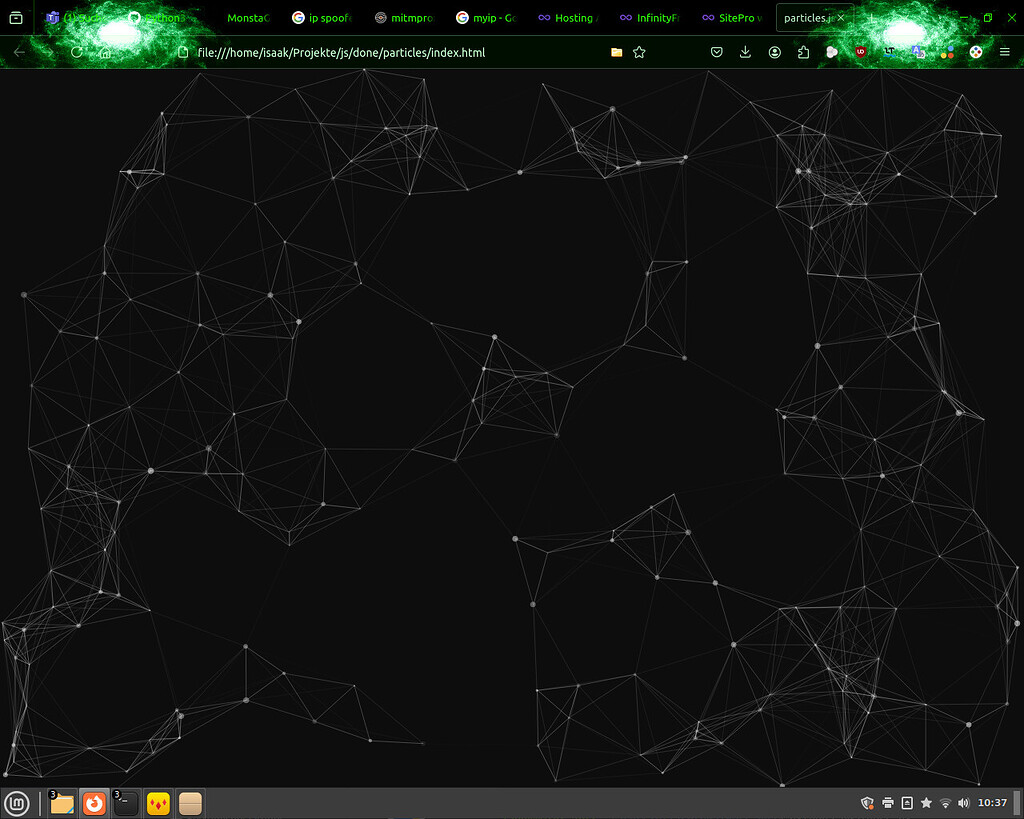
Task: Switch to the mitmproxy tab
Action: pos(404,18)
